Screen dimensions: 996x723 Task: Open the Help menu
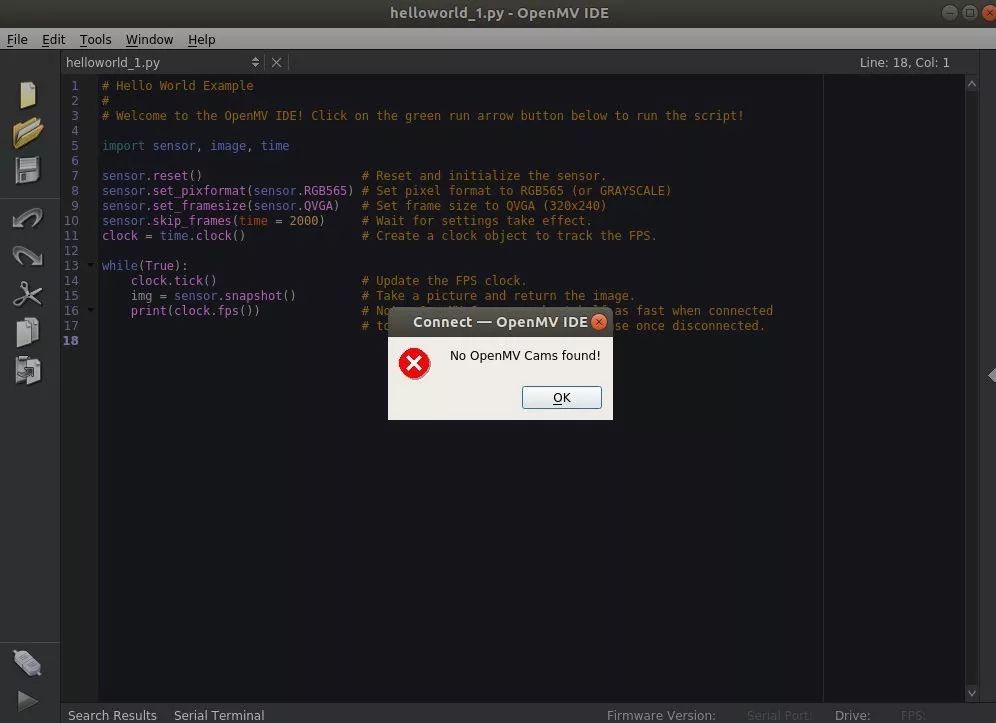tap(201, 39)
